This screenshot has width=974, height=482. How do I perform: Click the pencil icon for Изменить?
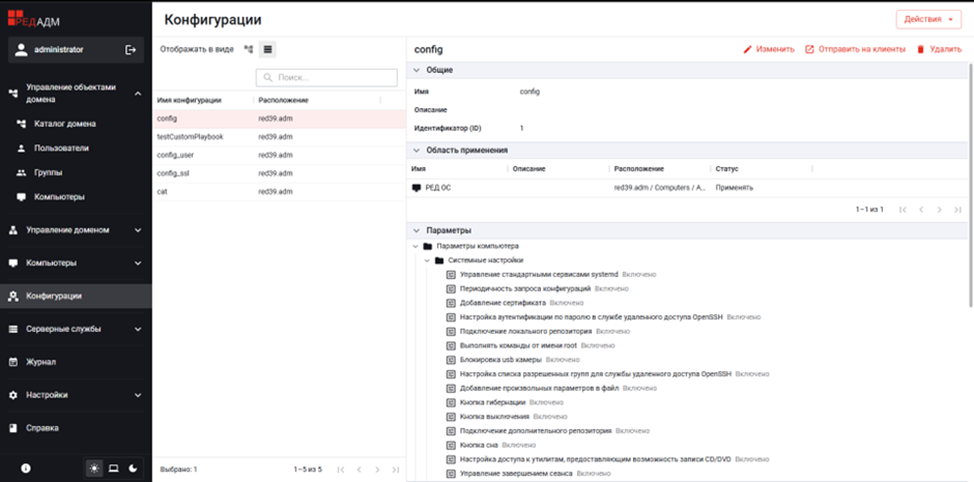point(748,49)
